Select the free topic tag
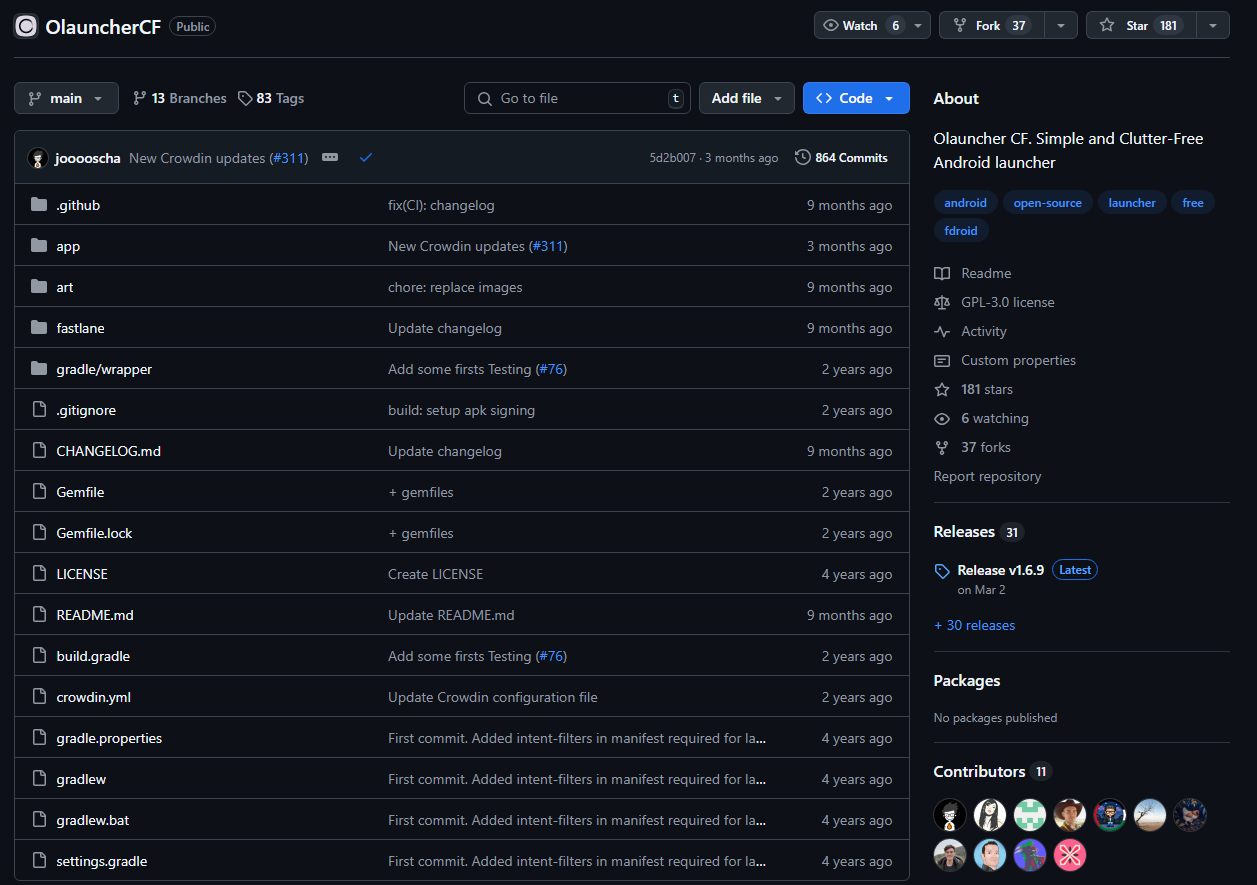The width and height of the screenshot is (1257, 885). pyautogui.click(x=1193, y=203)
